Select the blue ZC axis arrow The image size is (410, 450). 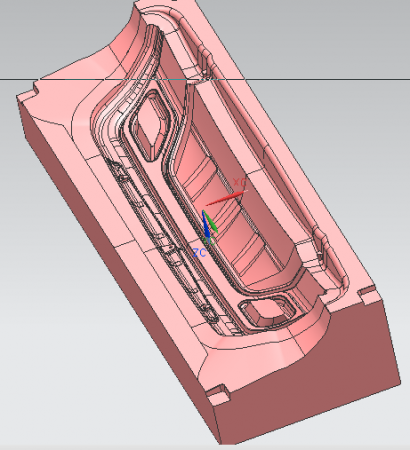pos(206,224)
